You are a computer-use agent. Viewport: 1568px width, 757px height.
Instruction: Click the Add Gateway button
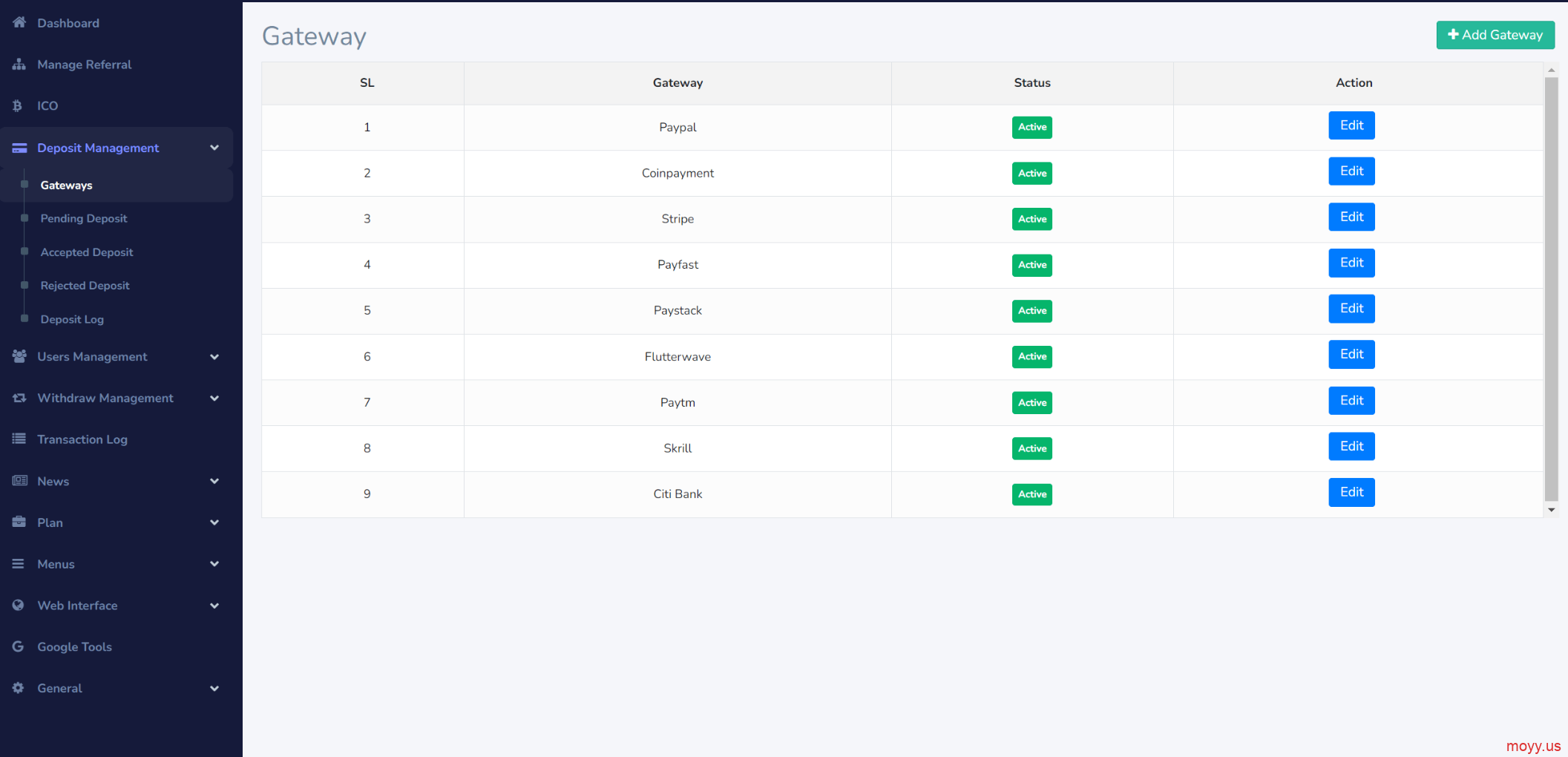tap(1495, 35)
